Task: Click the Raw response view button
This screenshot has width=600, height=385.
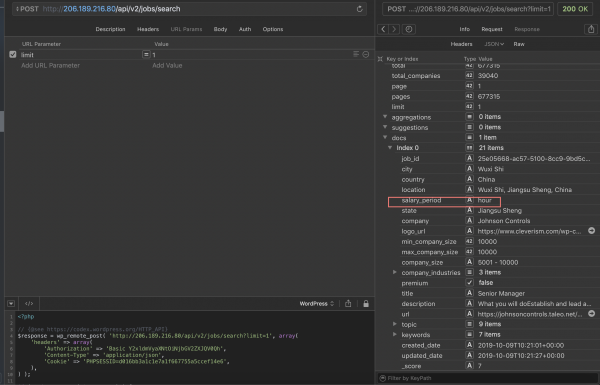Action: (x=519, y=44)
